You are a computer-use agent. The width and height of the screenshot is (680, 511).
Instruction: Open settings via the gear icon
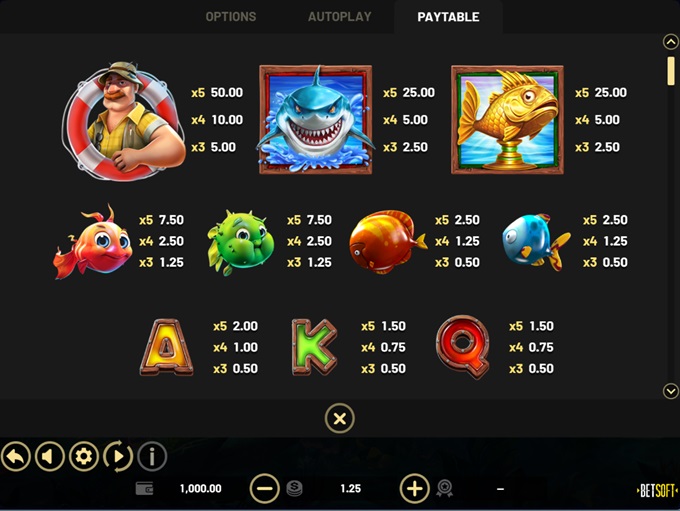pos(84,456)
